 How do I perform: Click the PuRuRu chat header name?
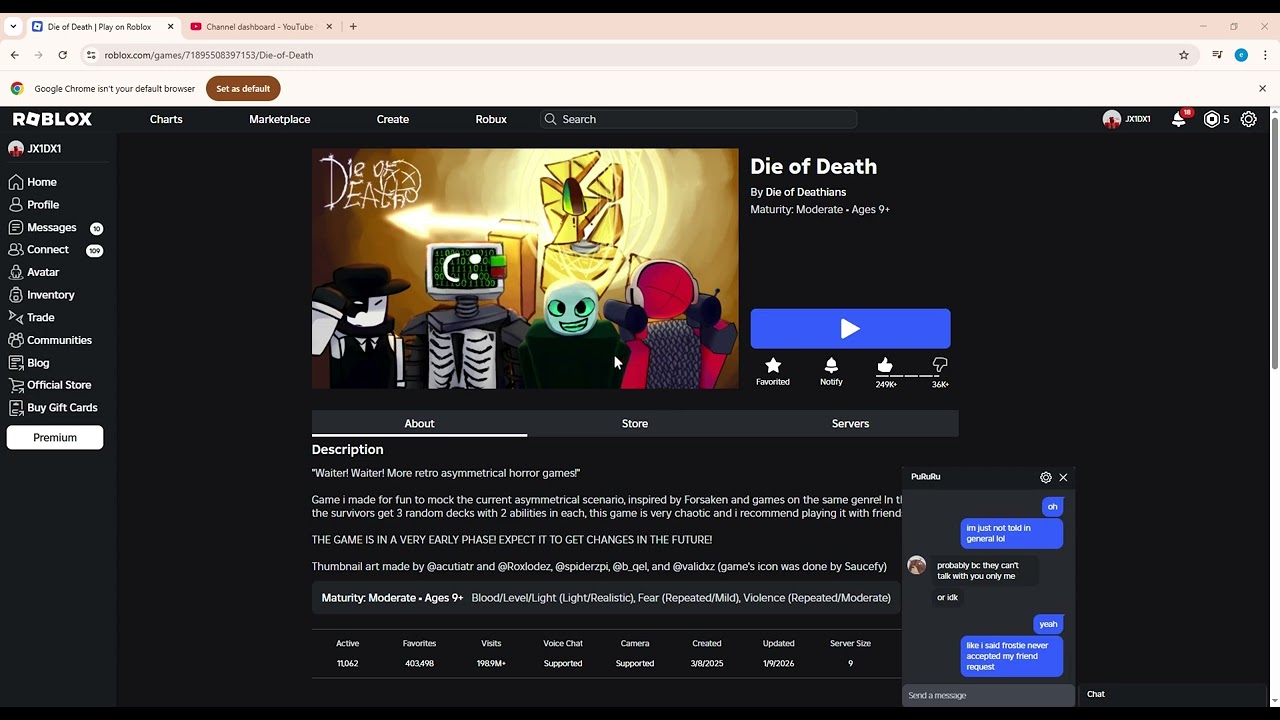[925, 477]
